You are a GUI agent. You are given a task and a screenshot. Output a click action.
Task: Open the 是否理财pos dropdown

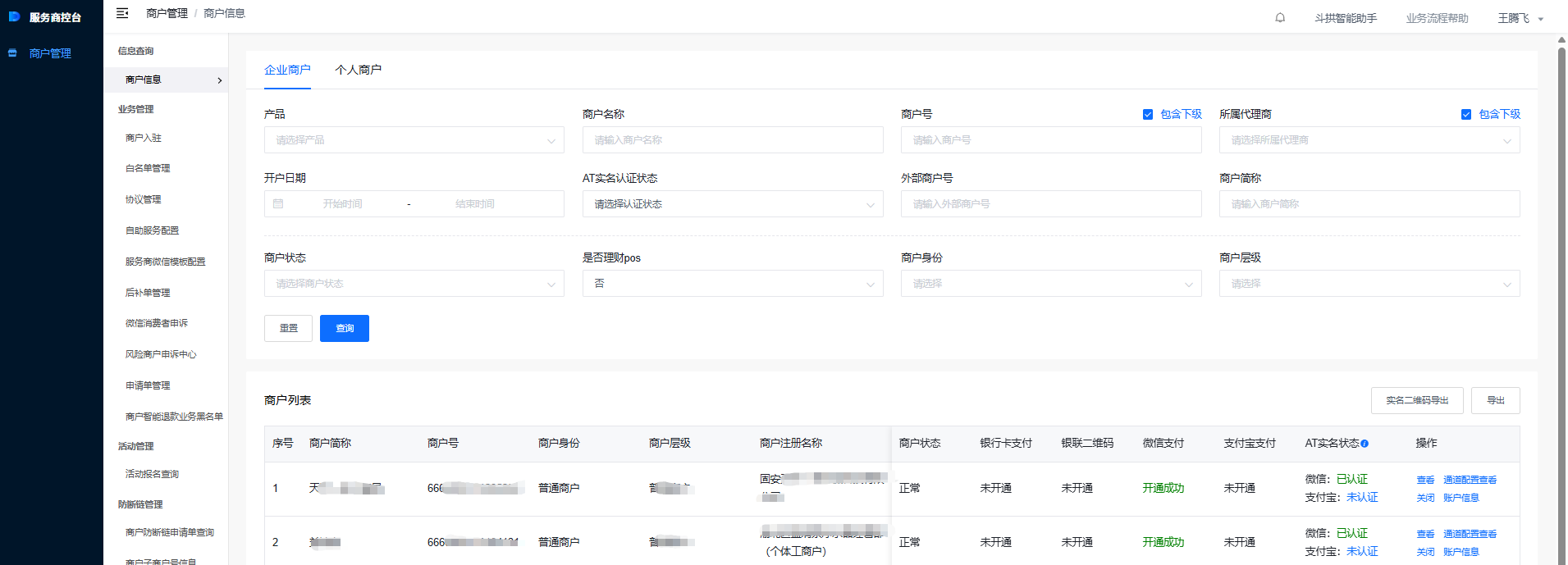(733, 284)
